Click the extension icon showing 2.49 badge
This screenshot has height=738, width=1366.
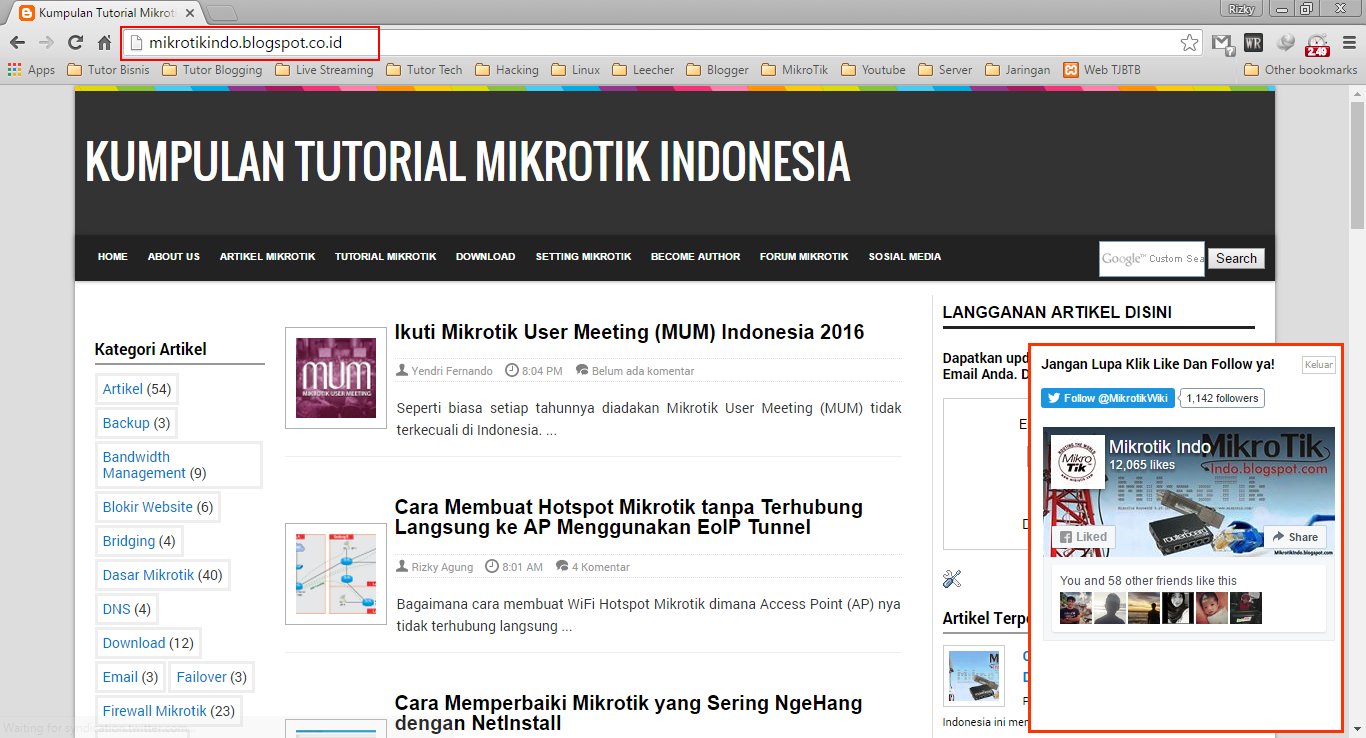(x=1318, y=43)
